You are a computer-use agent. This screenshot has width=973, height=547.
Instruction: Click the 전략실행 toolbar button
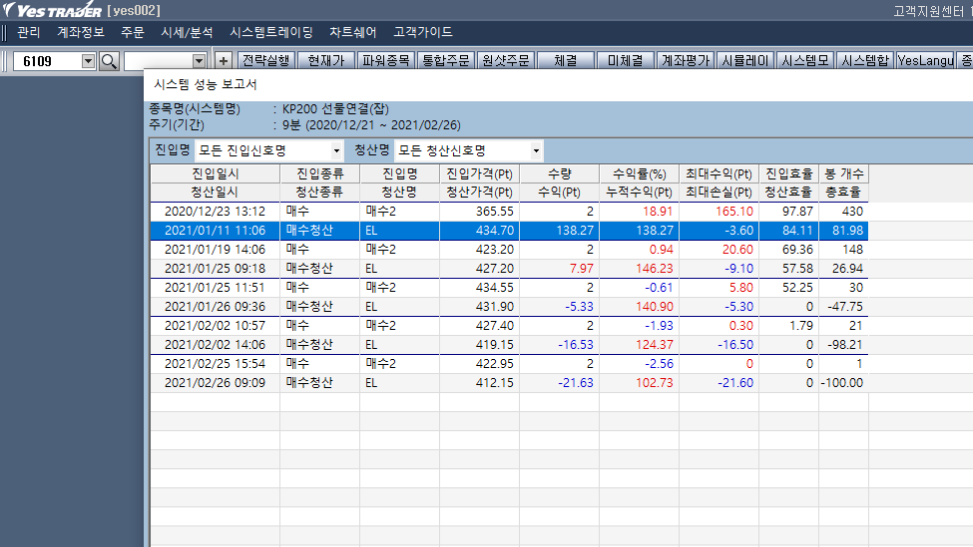pos(266,61)
